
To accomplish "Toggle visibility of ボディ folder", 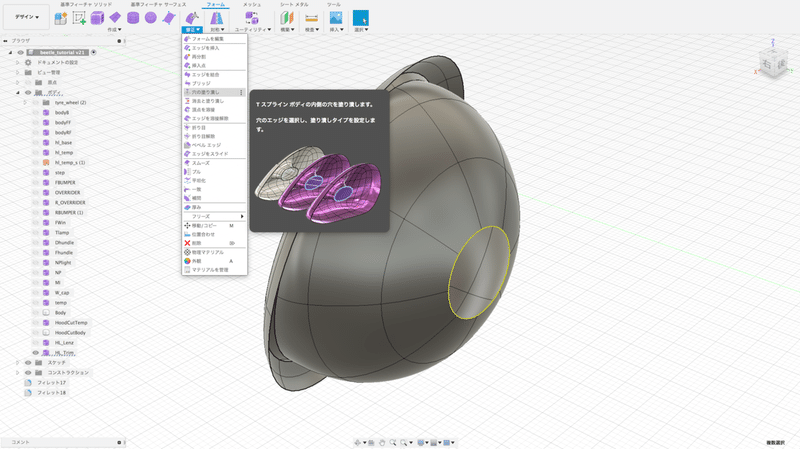I will pyautogui.click(x=28, y=92).
